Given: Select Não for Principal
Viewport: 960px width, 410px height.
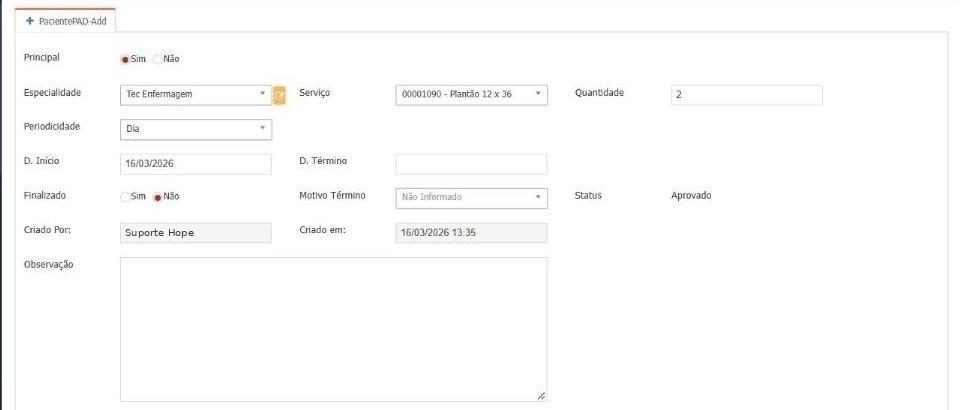Looking at the screenshot, I should click(x=157, y=59).
